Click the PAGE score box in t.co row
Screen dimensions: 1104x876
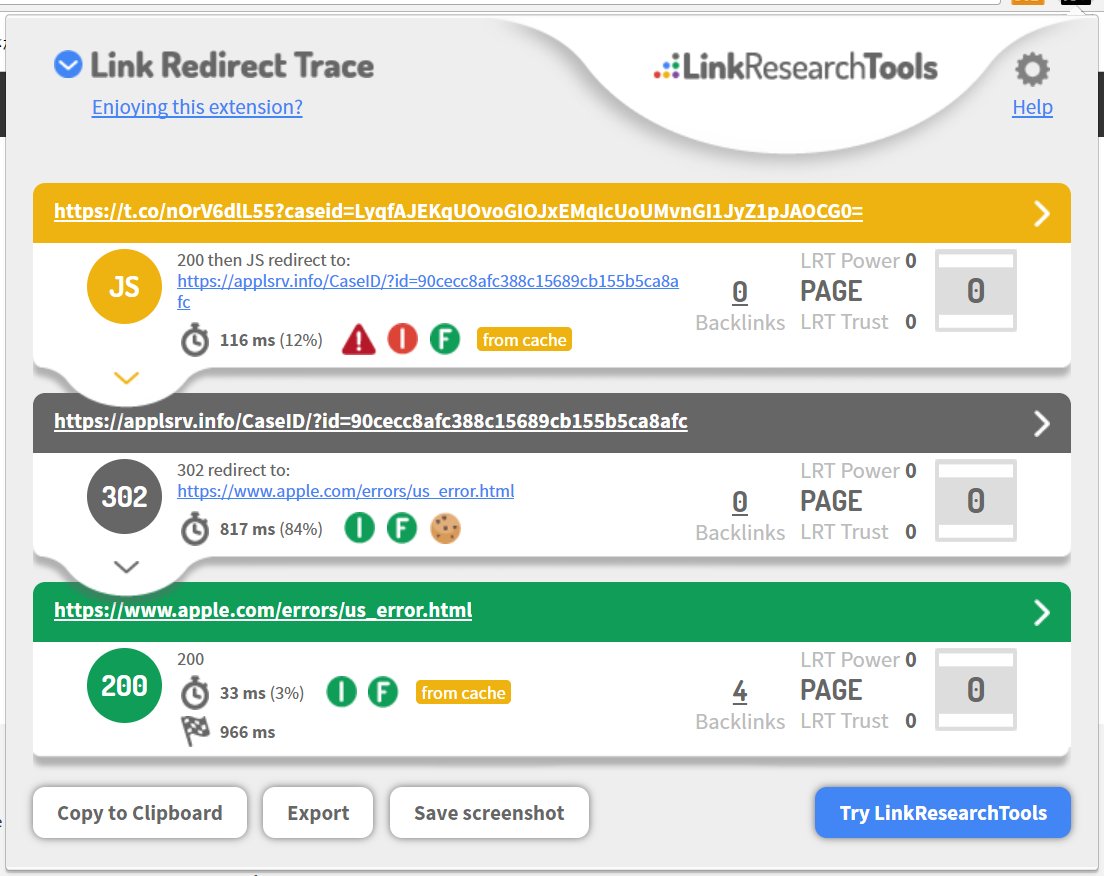point(976,290)
